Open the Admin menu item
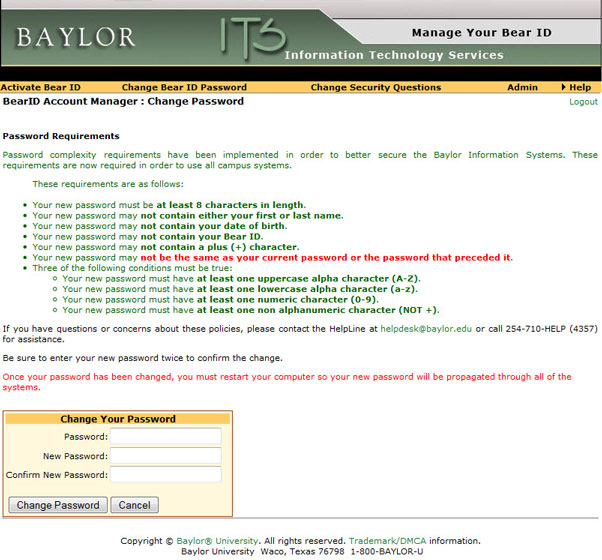 coord(522,88)
